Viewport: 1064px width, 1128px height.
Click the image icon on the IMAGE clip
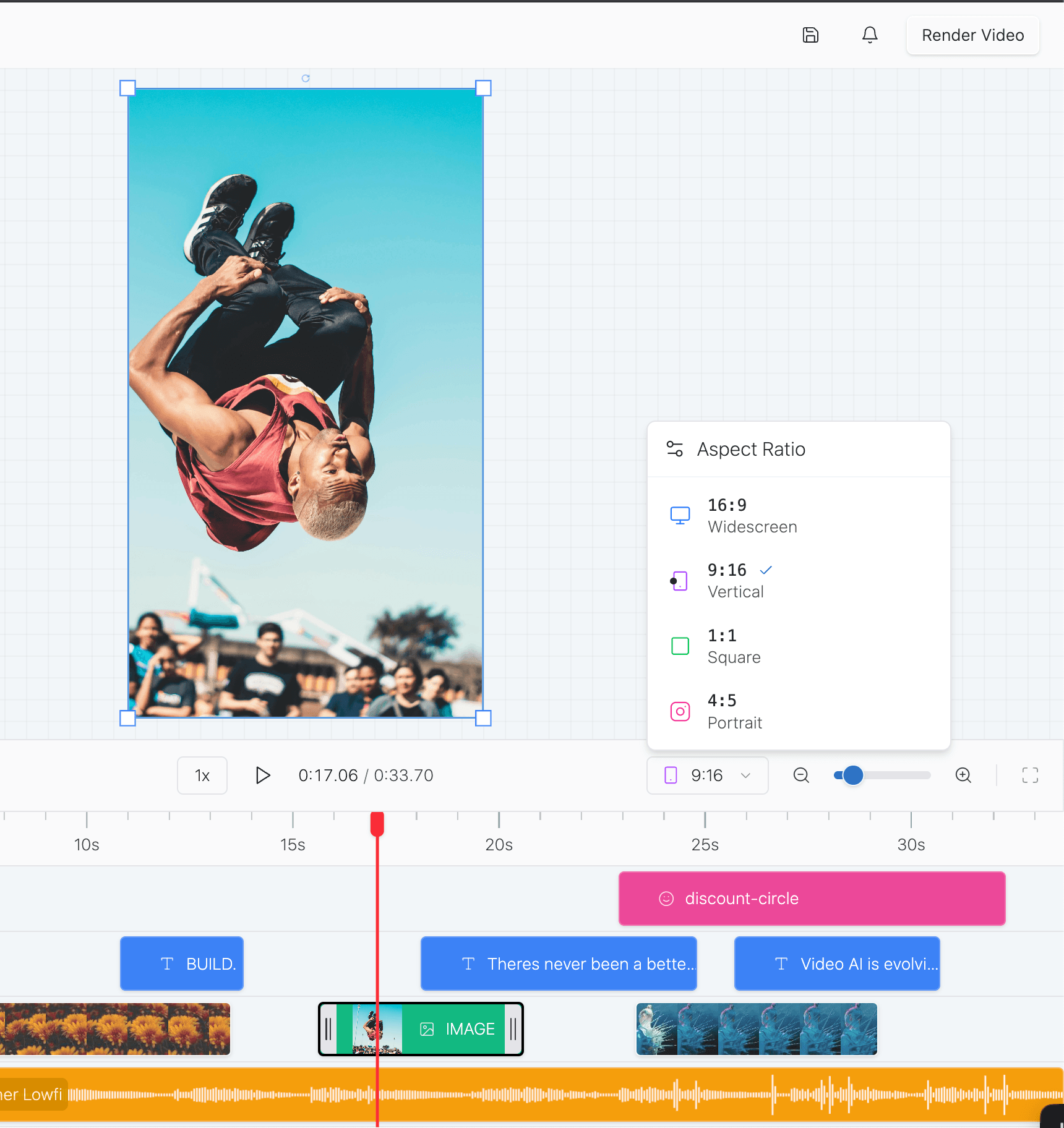[427, 1028]
